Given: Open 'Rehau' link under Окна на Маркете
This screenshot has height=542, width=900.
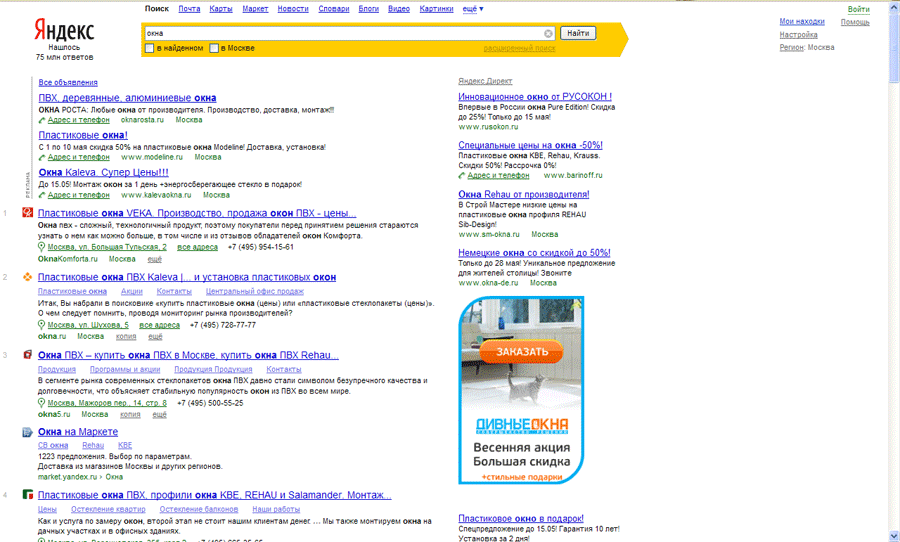Looking at the screenshot, I should pyautogui.click(x=93, y=445).
